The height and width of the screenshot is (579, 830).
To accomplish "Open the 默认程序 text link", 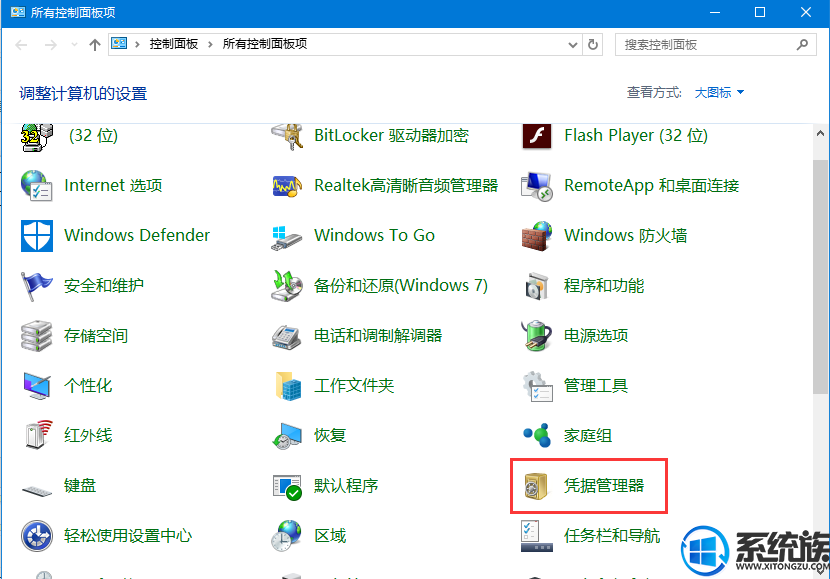I will coord(346,485).
